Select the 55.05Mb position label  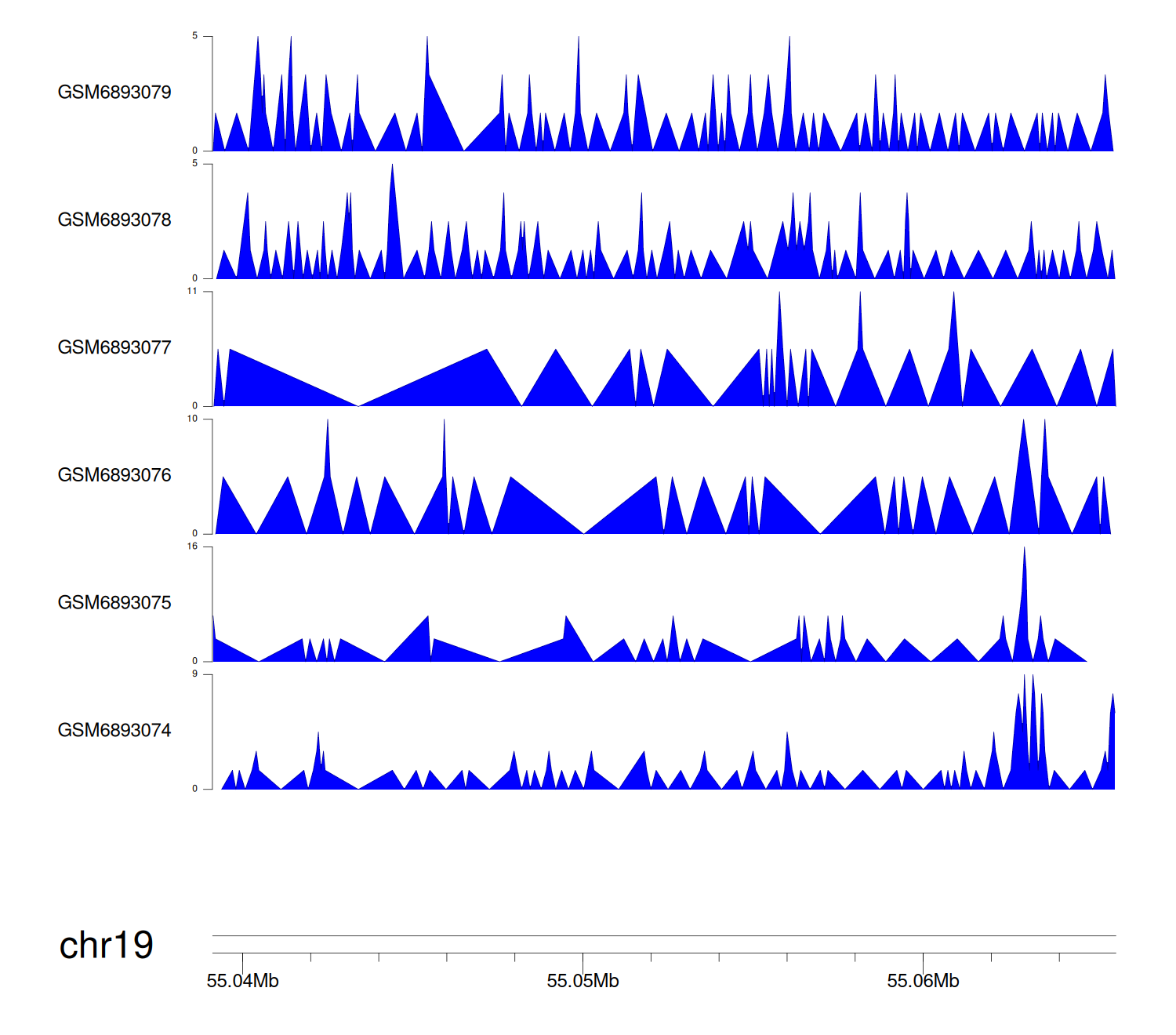[583, 982]
